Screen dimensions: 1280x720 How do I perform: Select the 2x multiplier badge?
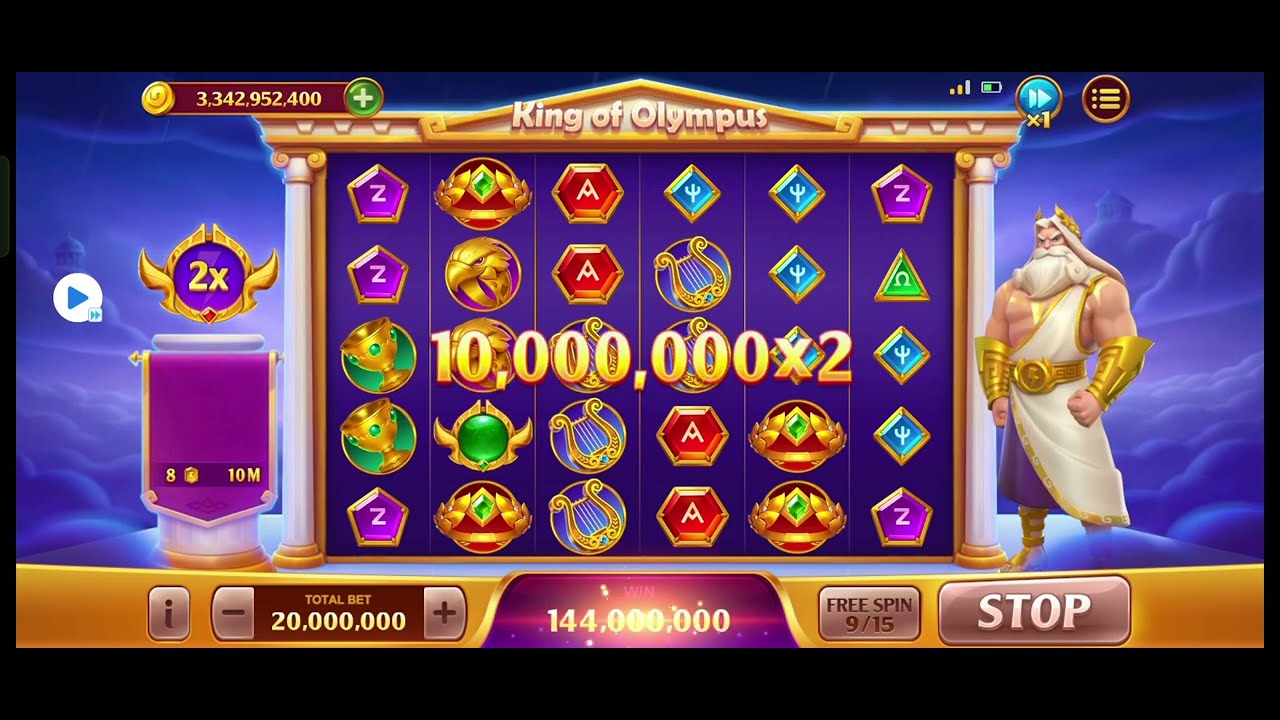click(208, 274)
